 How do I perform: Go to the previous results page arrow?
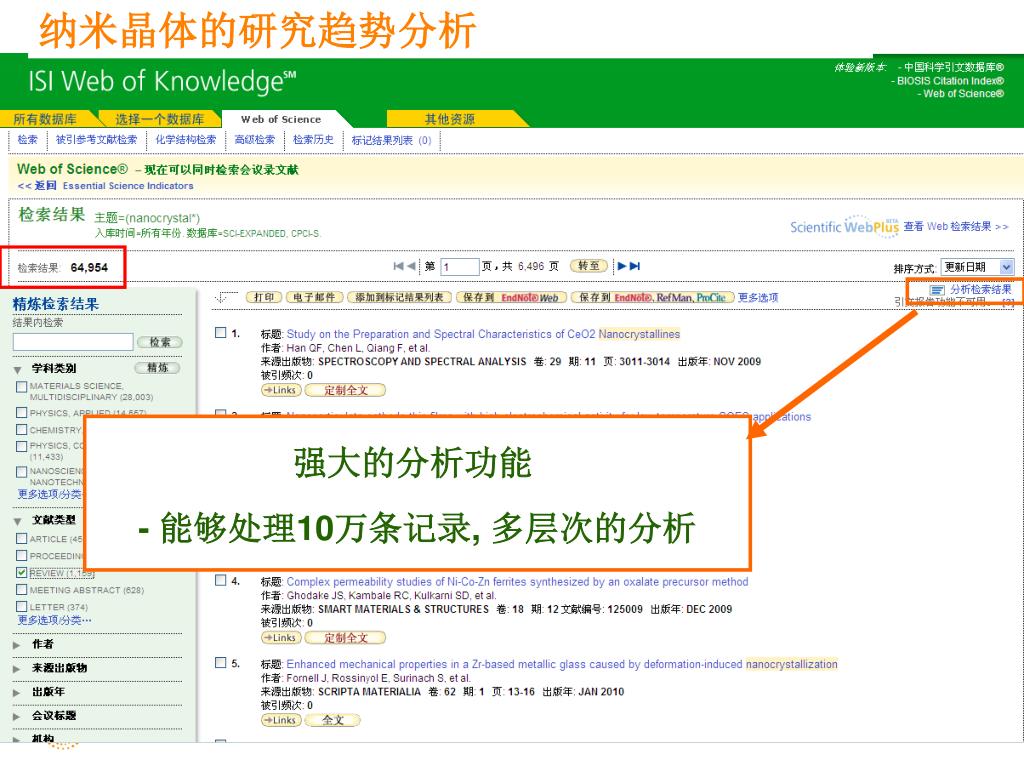coord(411,266)
